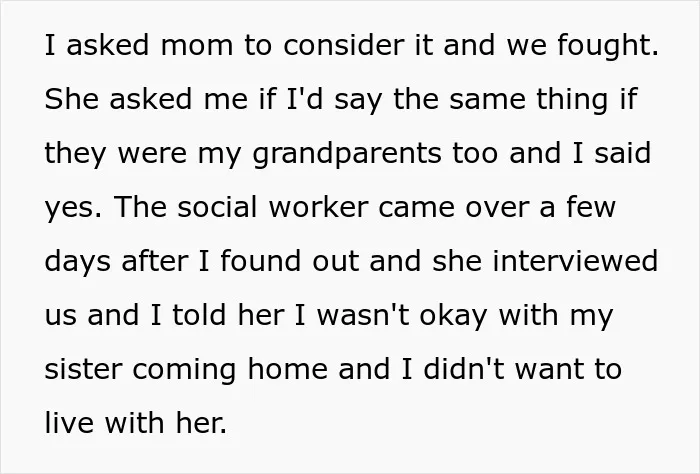The image size is (700, 474).
Task: Click on the word "days"
Action: [x=77, y=262]
